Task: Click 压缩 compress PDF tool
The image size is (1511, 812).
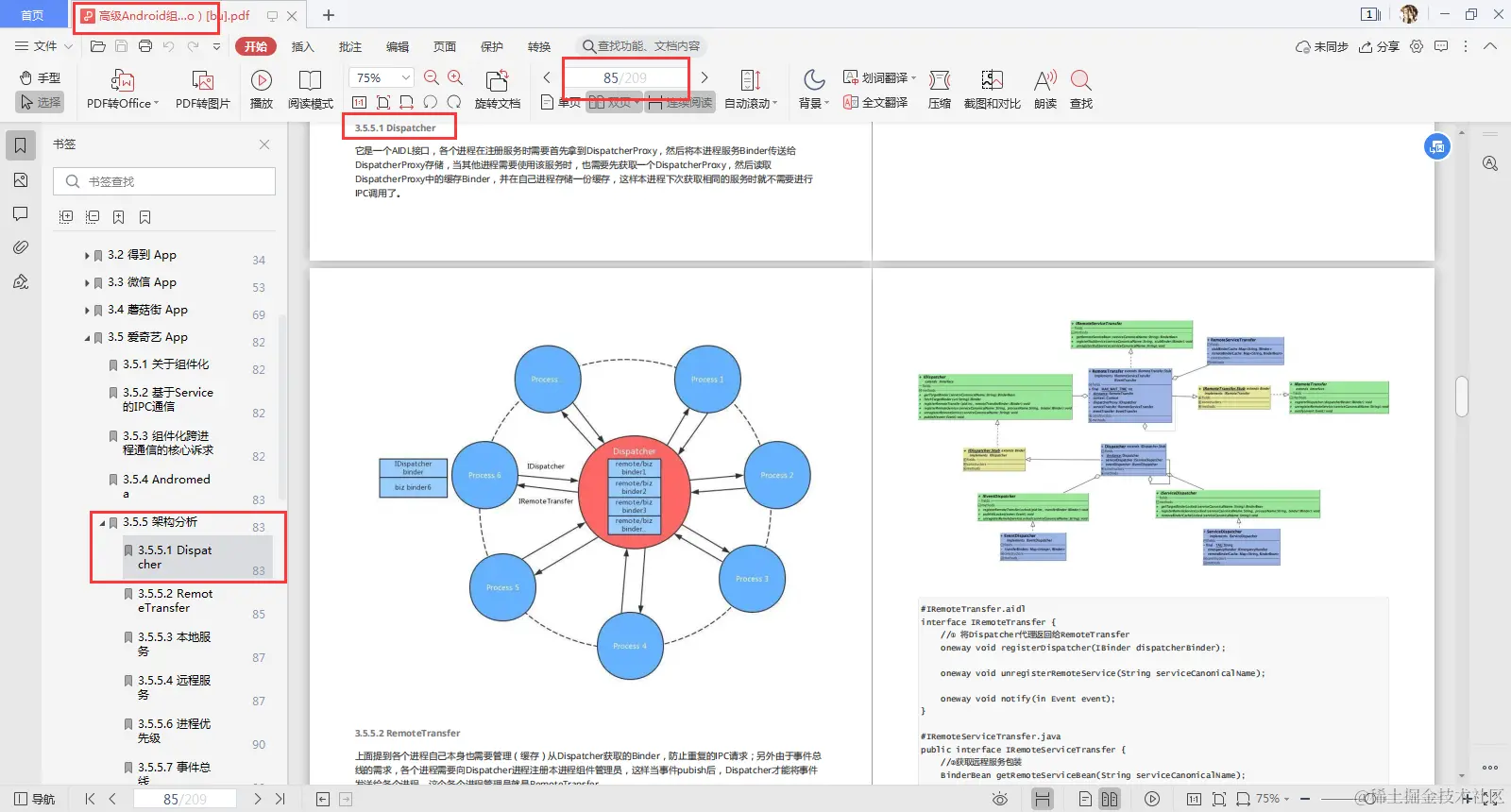Action: (940, 90)
